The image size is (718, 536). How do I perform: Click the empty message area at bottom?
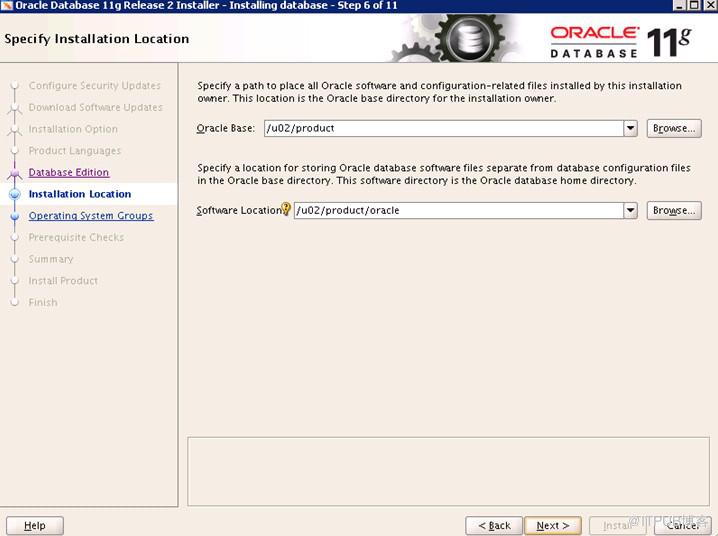[x=448, y=471]
